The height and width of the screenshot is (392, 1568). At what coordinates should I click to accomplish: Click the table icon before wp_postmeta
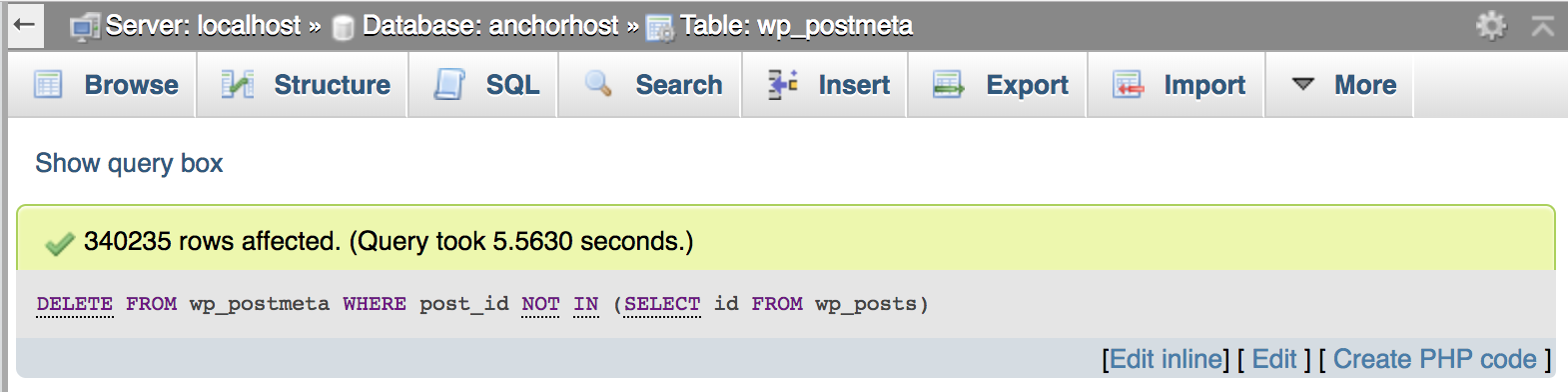click(660, 28)
